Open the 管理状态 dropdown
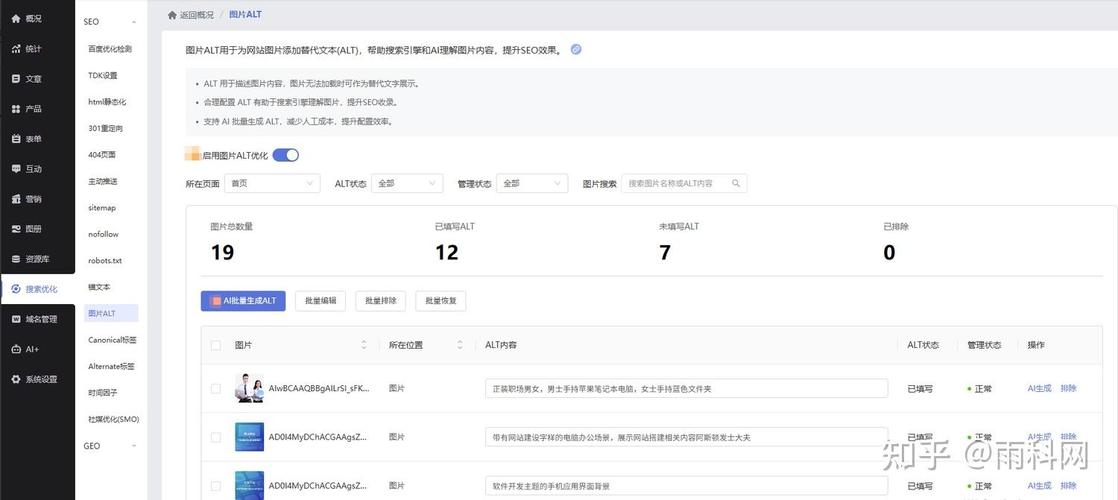This screenshot has height=500, width=1118. (x=532, y=183)
